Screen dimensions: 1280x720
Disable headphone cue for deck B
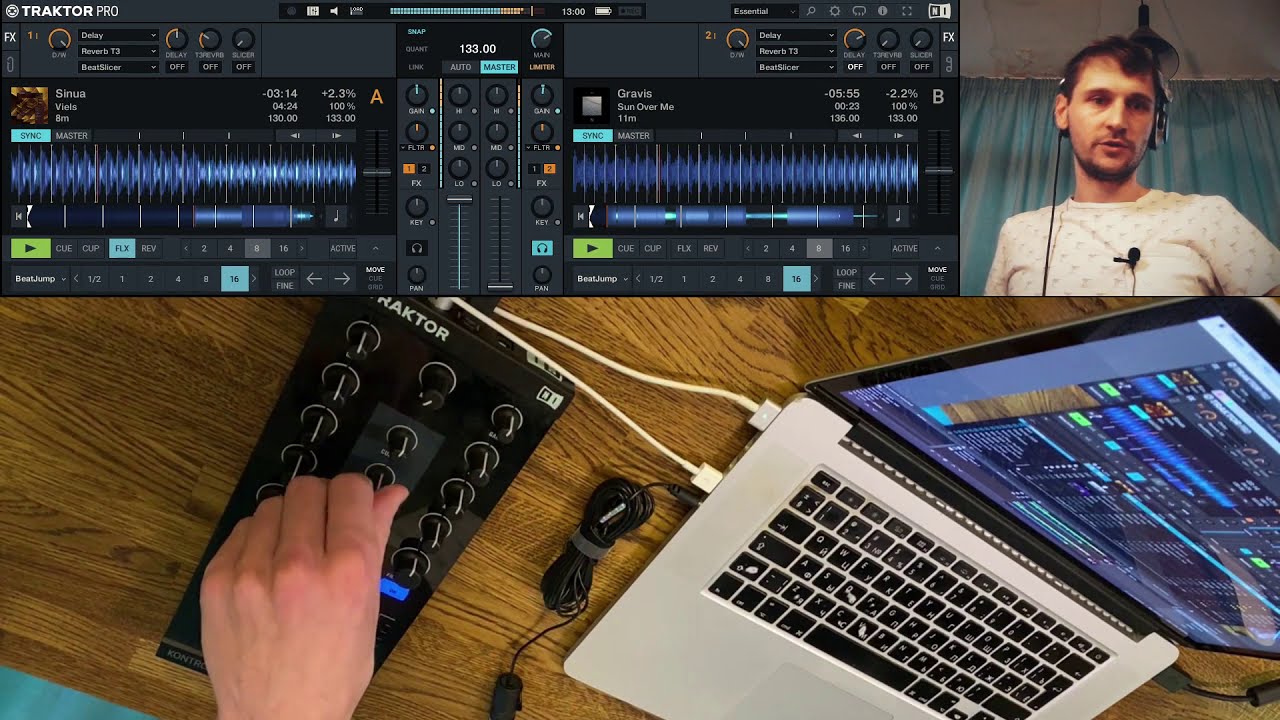542,248
